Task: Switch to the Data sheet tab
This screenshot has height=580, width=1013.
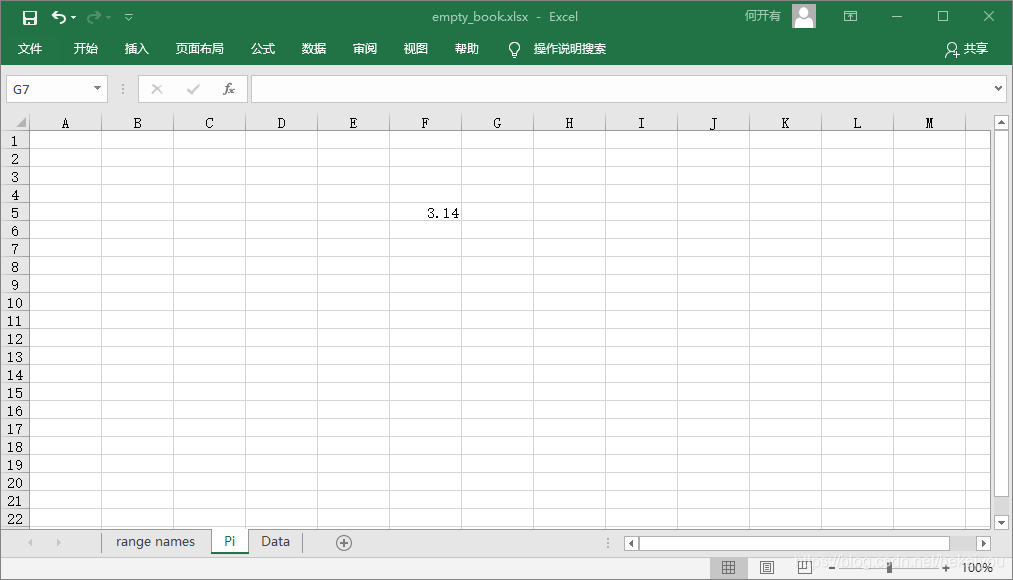Action: click(275, 542)
